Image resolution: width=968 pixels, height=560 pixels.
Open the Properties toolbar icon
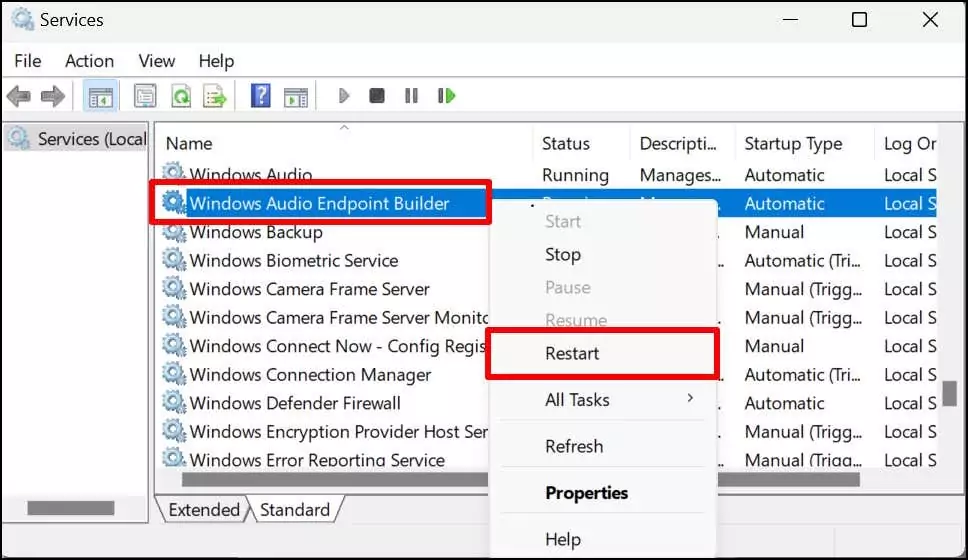click(146, 96)
